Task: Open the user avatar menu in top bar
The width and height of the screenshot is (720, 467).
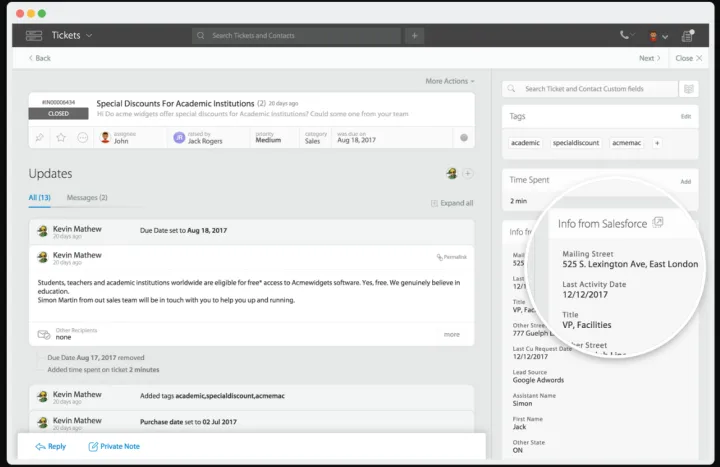Action: (x=658, y=36)
